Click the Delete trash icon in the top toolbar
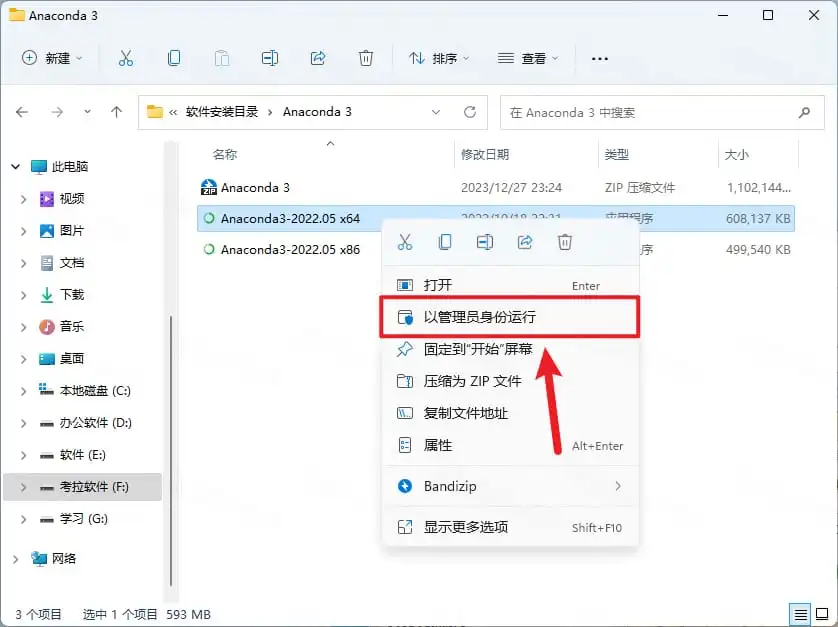The width and height of the screenshot is (838, 627). [x=366, y=58]
